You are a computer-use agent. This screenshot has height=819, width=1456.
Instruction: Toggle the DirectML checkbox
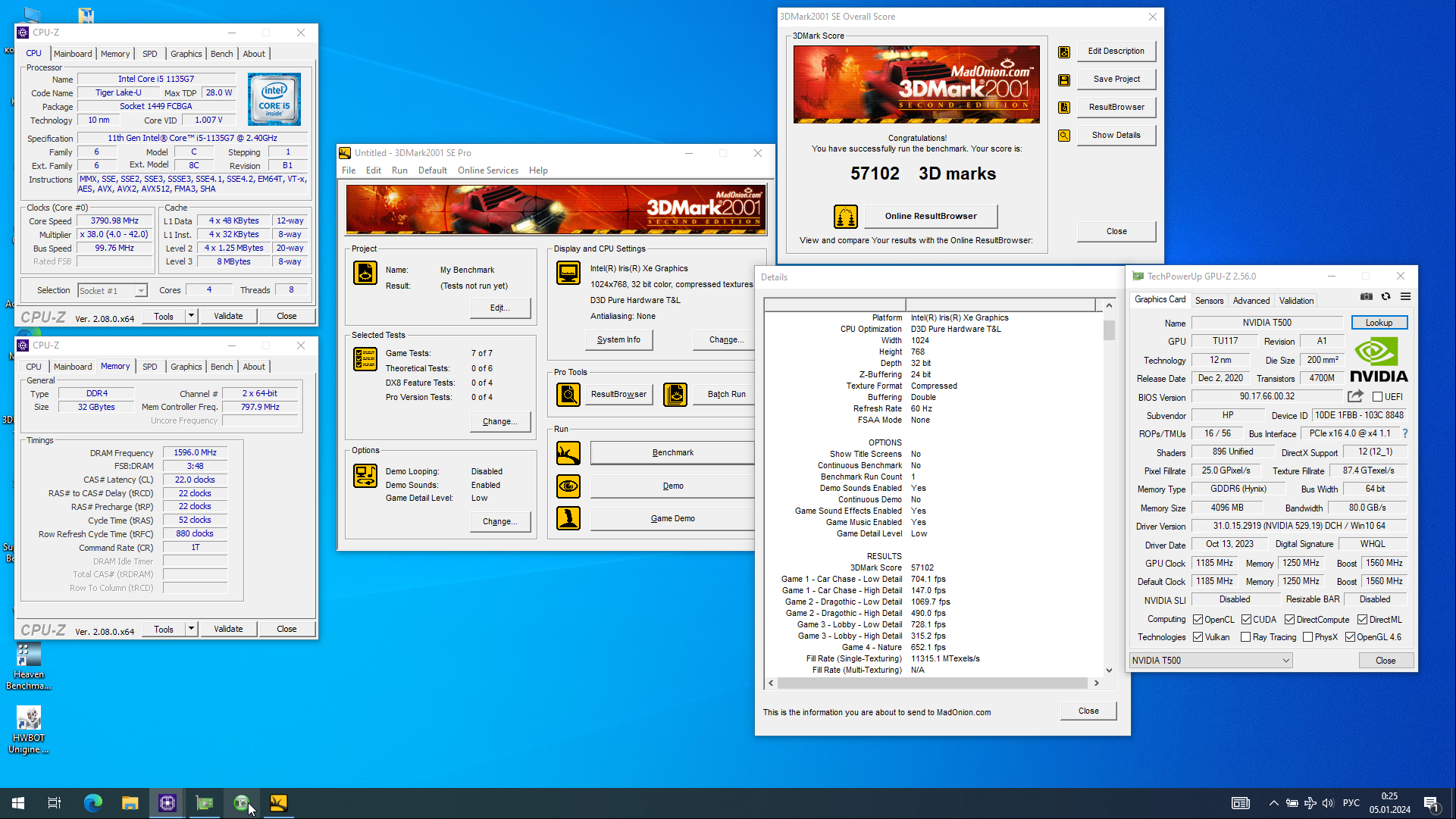pos(1362,620)
